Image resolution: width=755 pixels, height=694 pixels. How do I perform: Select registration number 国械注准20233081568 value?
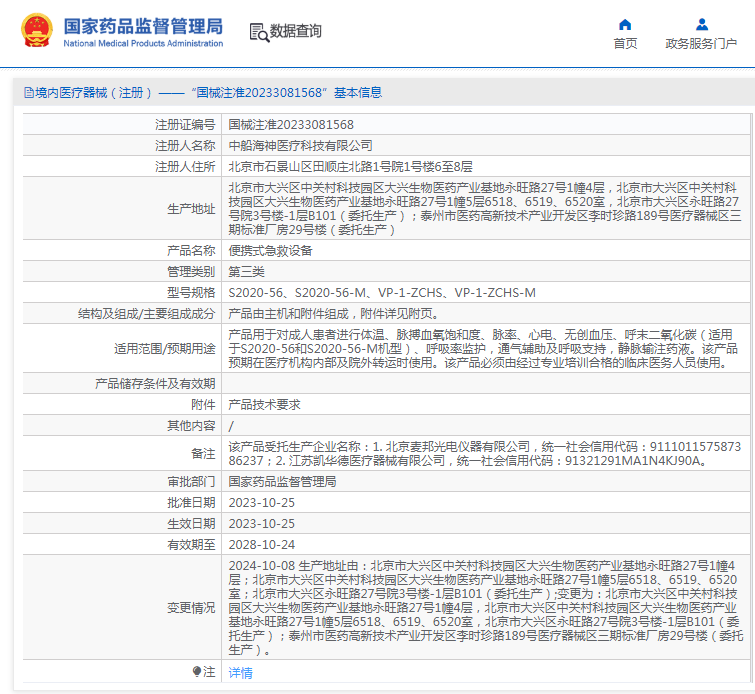(291, 125)
